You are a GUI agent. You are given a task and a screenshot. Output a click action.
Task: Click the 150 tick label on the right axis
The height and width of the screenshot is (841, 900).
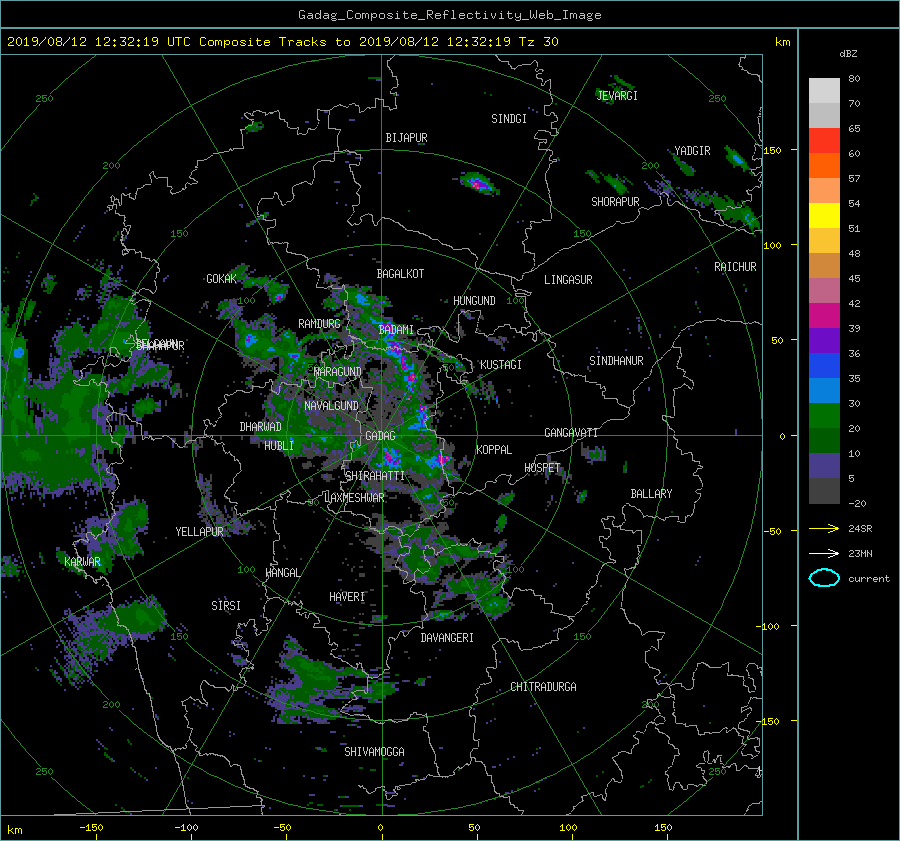pos(773,150)
